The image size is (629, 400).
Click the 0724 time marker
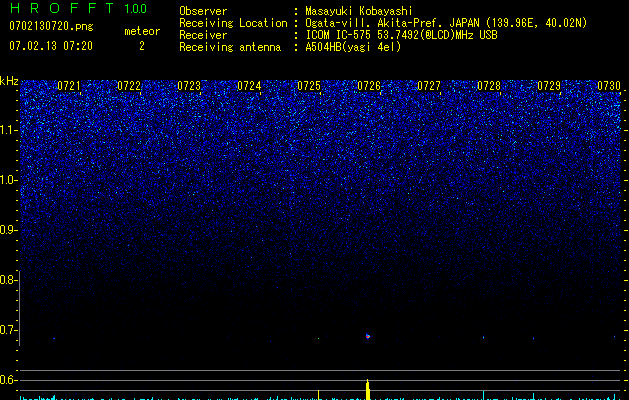tap(249, 86)
